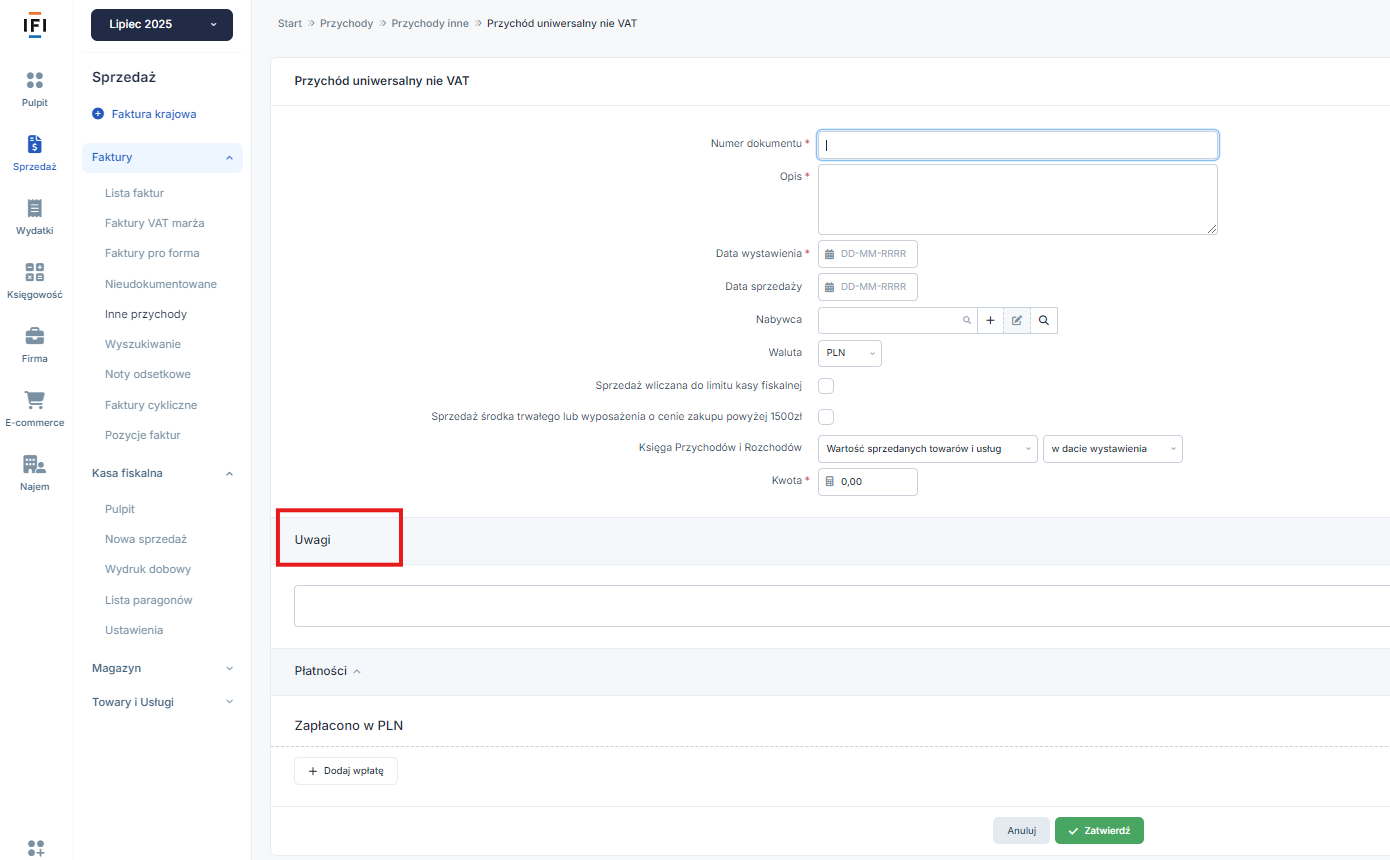Viewport: 1390px width, 860px height.
Task: Click into the Opis text area
Action: click(1018, 200)
